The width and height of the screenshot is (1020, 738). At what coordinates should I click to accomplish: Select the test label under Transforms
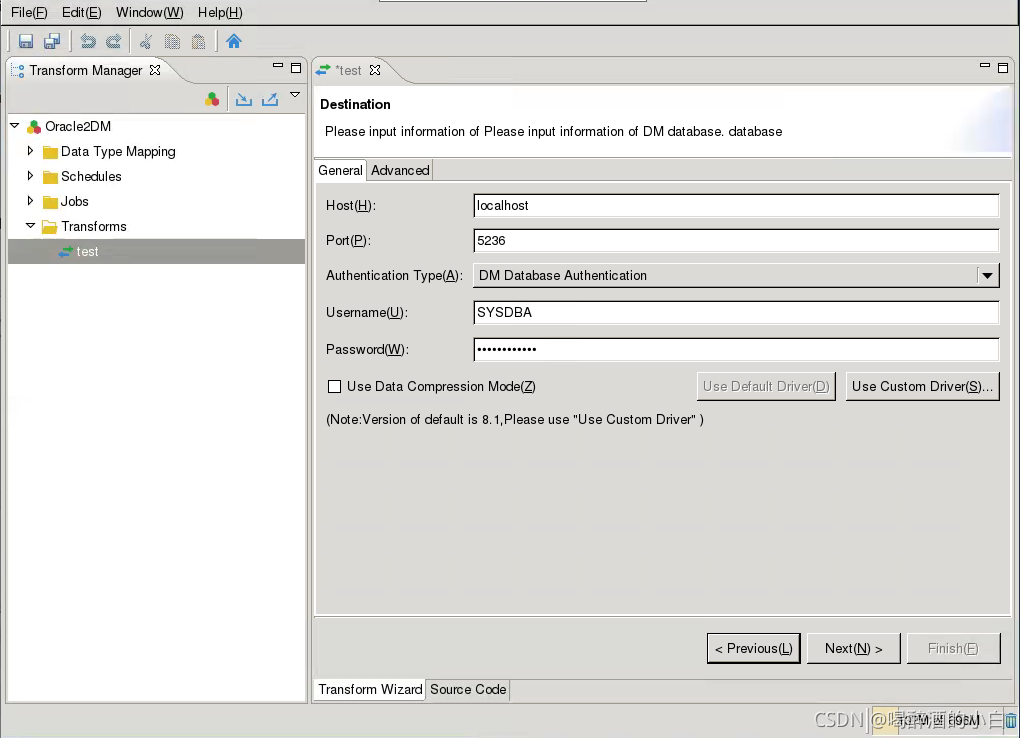pos(87,251)
